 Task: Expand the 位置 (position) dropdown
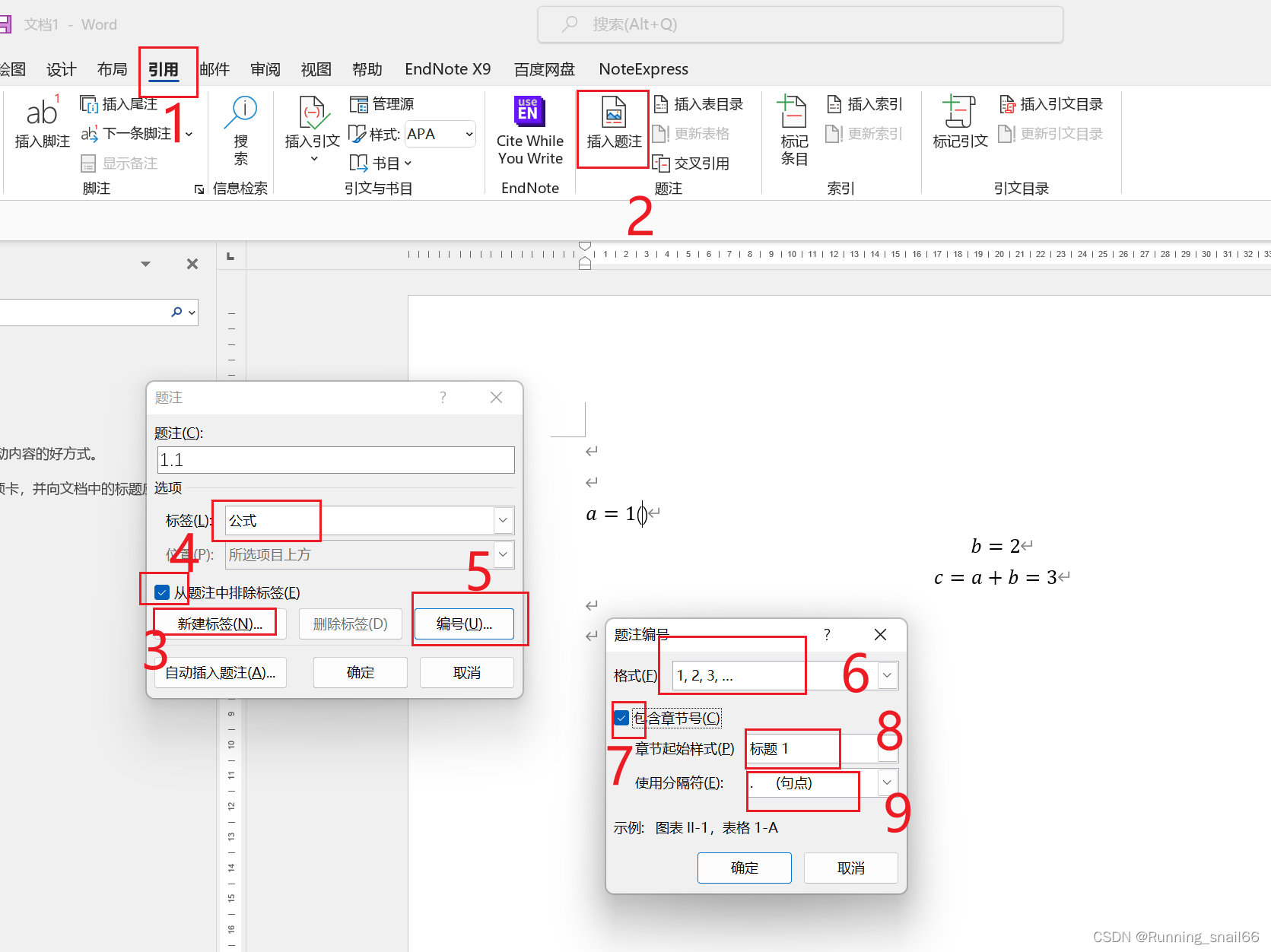click(x=503, y=554)
